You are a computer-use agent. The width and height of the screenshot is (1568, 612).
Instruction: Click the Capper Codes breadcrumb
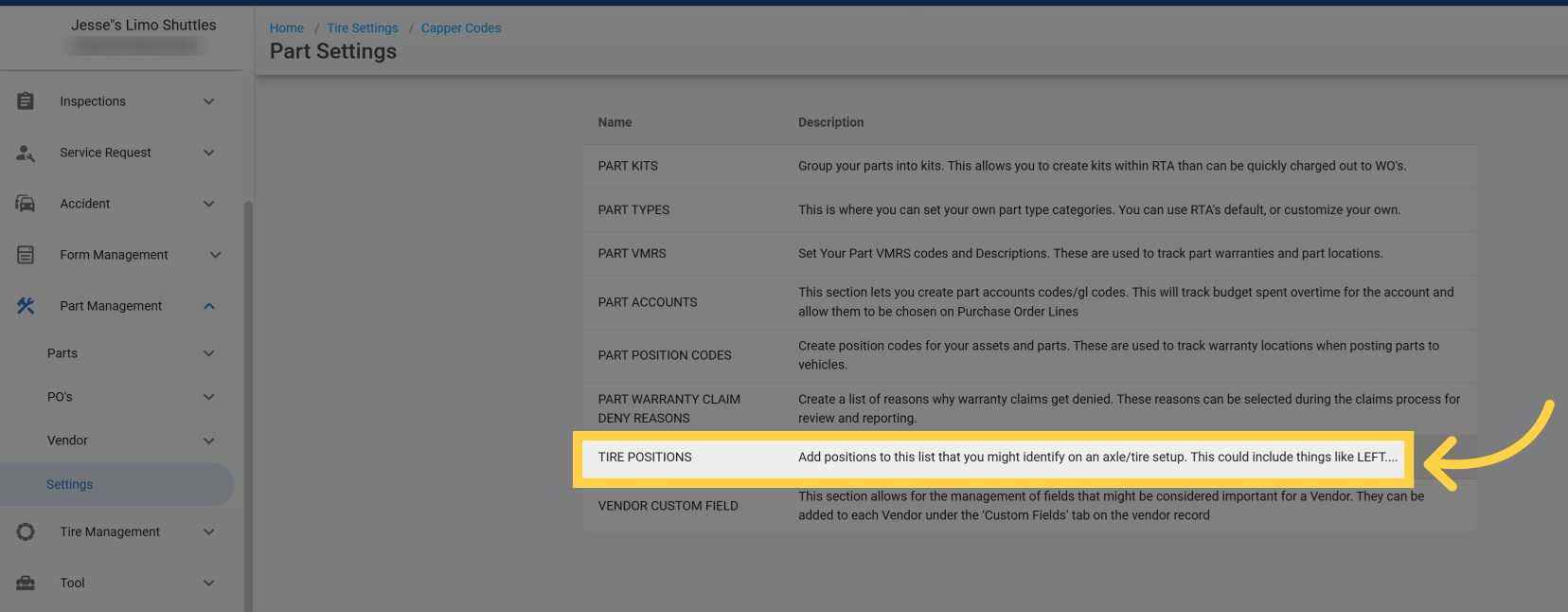coord(461,28)
